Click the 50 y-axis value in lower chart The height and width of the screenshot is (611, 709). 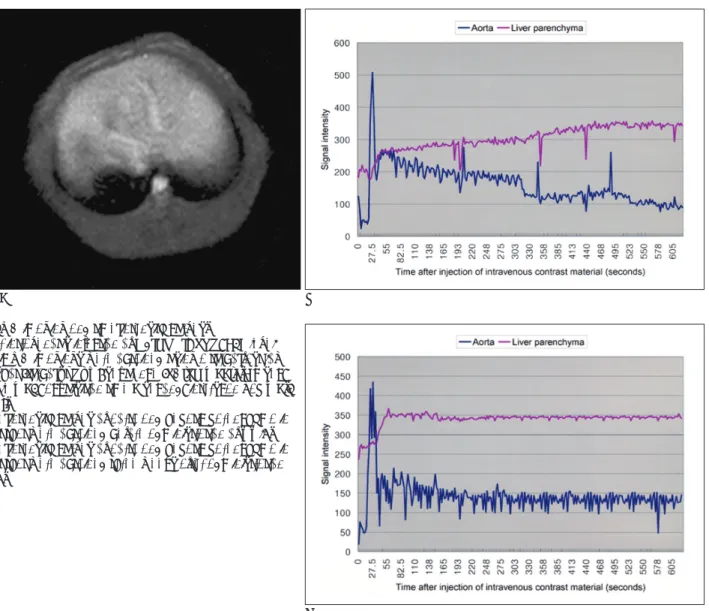click(x=345, y=533)
